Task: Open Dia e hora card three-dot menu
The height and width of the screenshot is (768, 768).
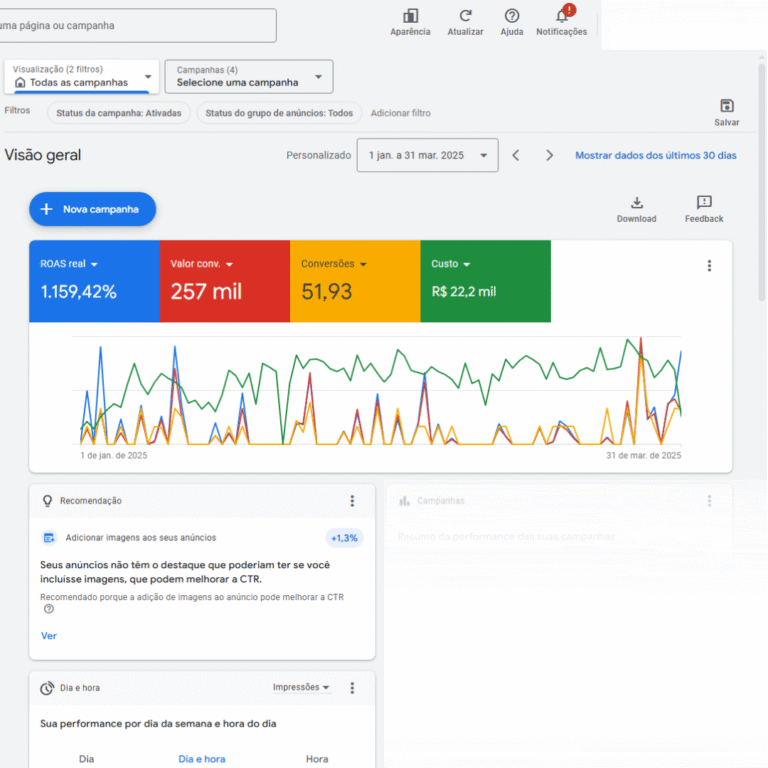Action: [x=352, y=688]
